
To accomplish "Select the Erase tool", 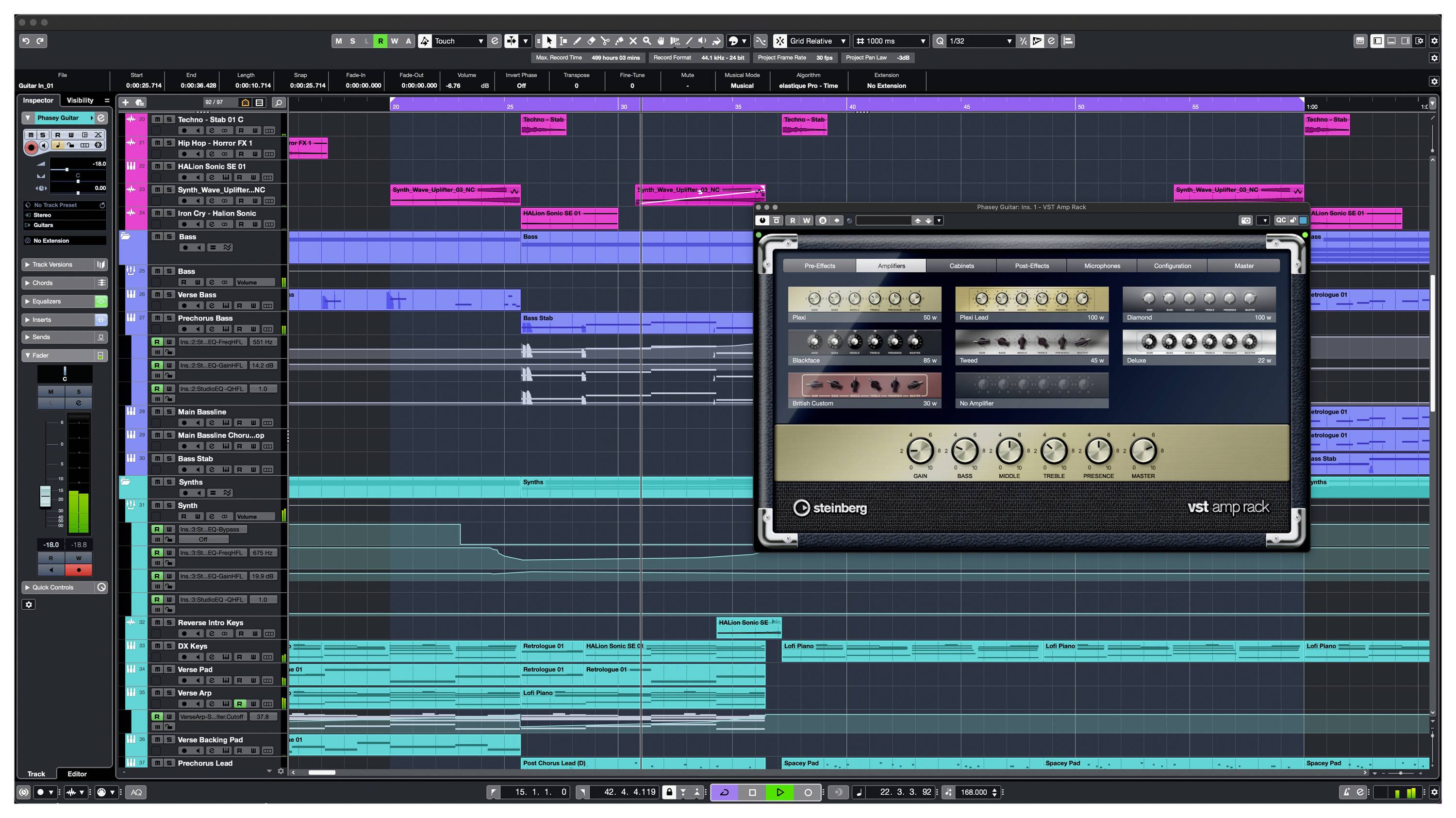I will coord(591,41).
